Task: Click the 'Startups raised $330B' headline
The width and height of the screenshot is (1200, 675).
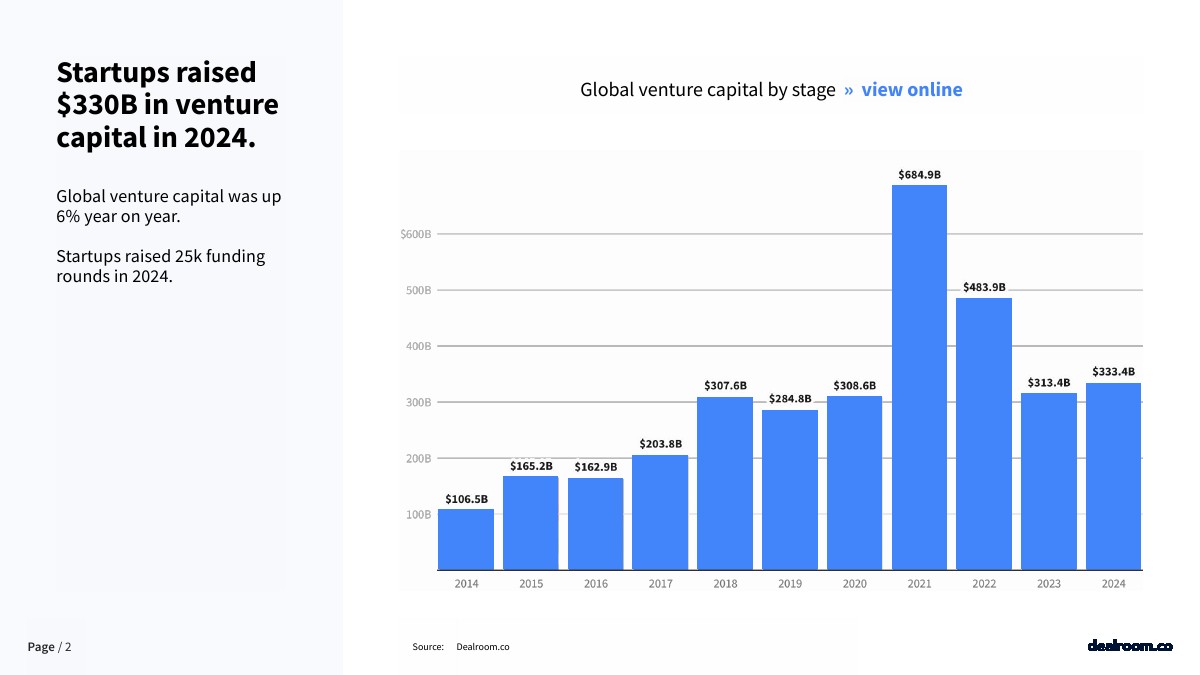Action: pyautogui.click(x=167, y=105)
